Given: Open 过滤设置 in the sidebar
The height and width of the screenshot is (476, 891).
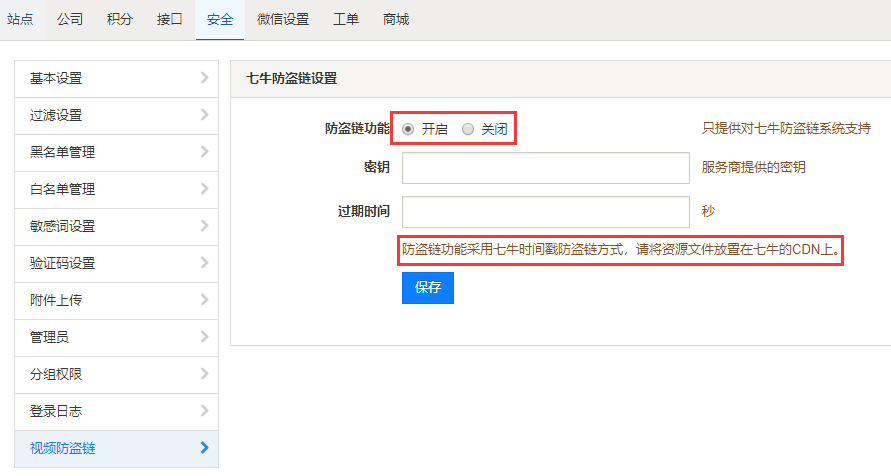Looking at the screenshot, I should (x=116, y=116).
